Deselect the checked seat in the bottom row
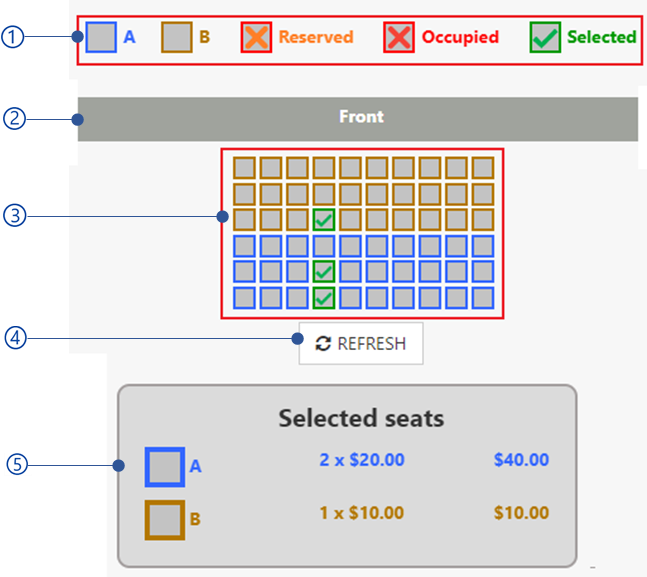The width and height of the screenshot is (647, 577). pos(323,297)
